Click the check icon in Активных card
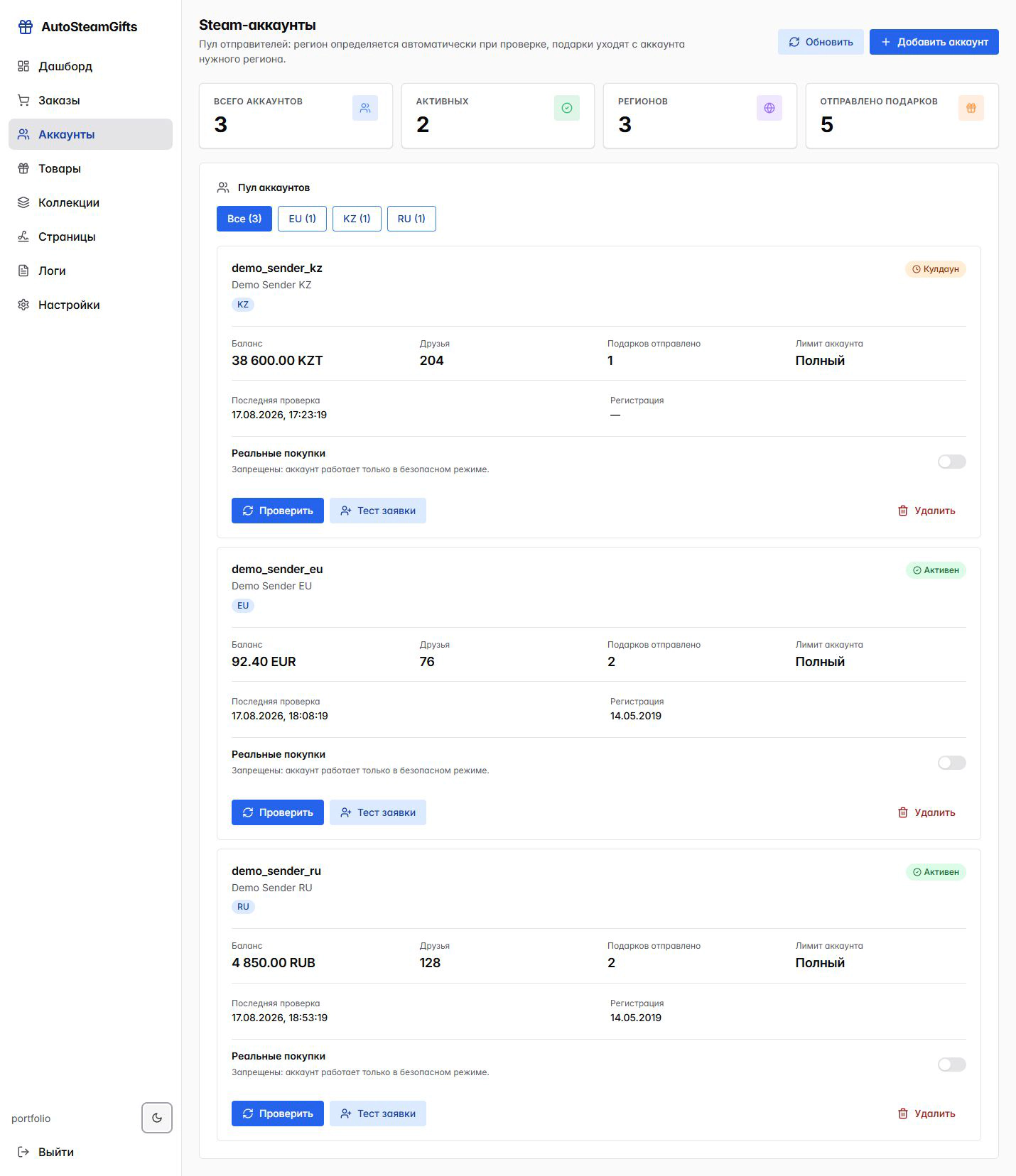The width and height of the screenshot is (1016, 1176). 567,108
